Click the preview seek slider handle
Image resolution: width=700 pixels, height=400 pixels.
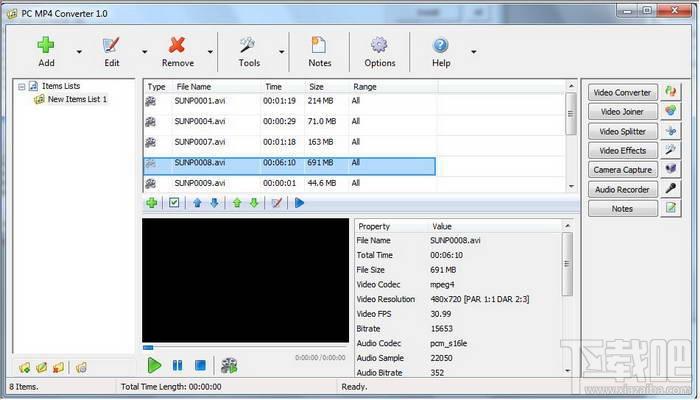pyautogui.click(x=148, y=347)
